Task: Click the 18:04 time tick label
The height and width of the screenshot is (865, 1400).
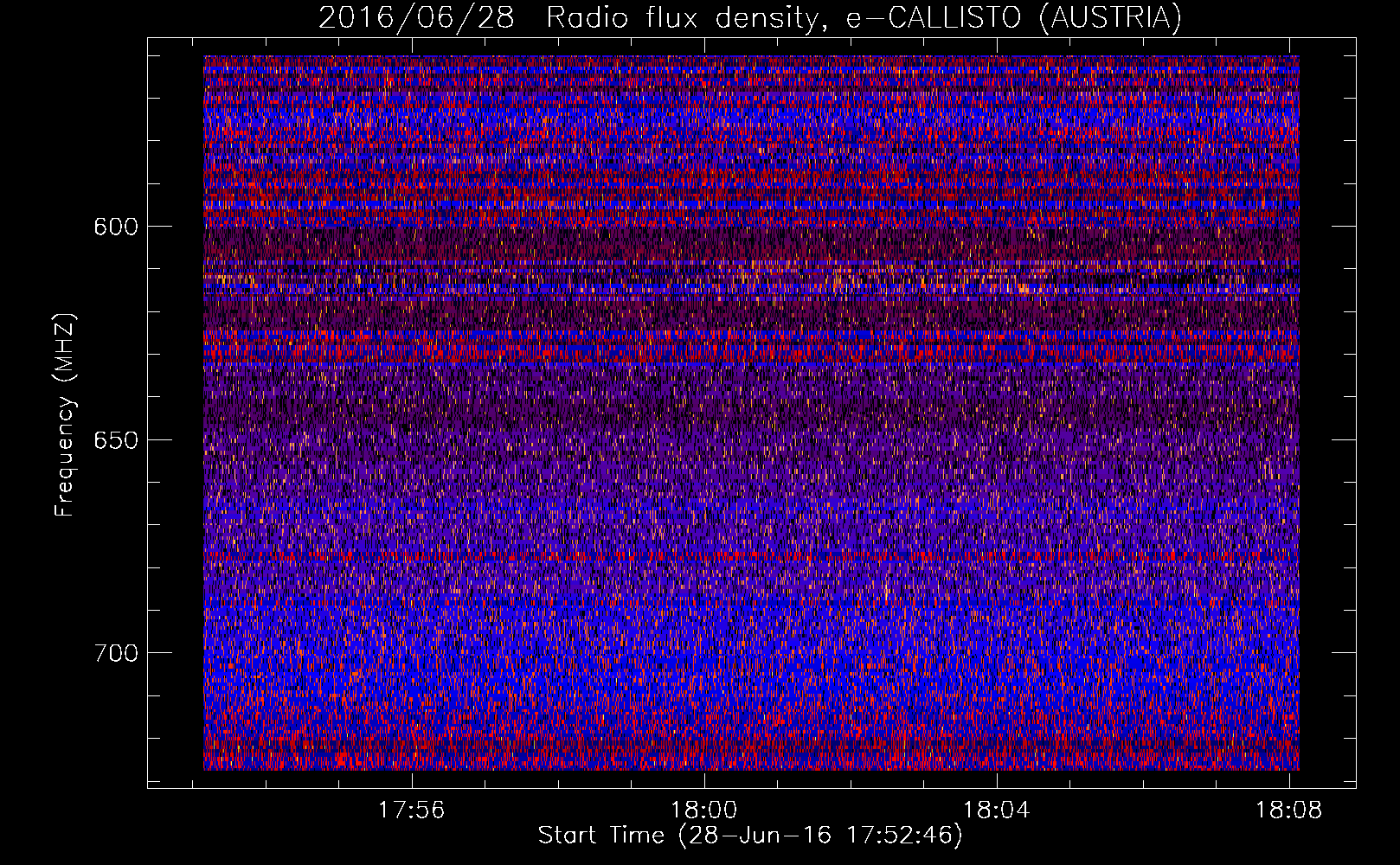Action: coord(997,811)
